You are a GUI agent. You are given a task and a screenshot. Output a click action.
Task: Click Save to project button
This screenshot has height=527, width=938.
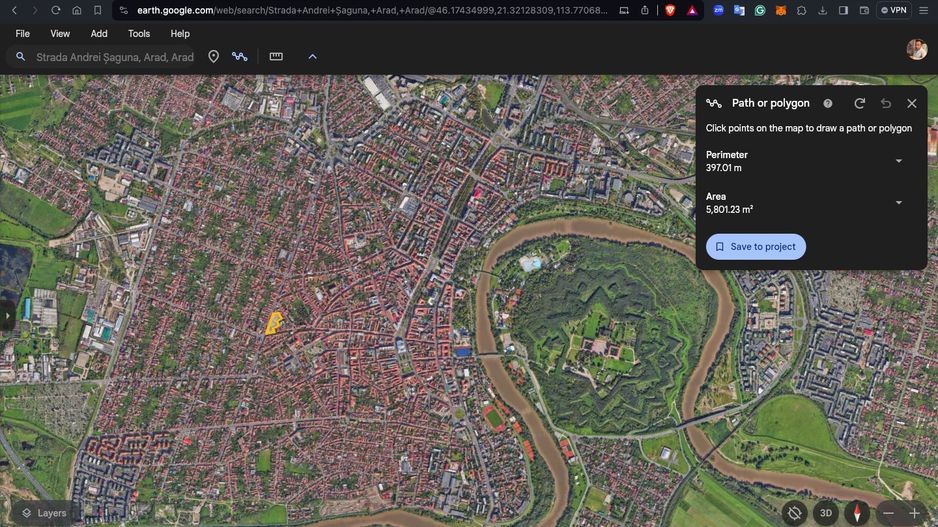point(756,247)
